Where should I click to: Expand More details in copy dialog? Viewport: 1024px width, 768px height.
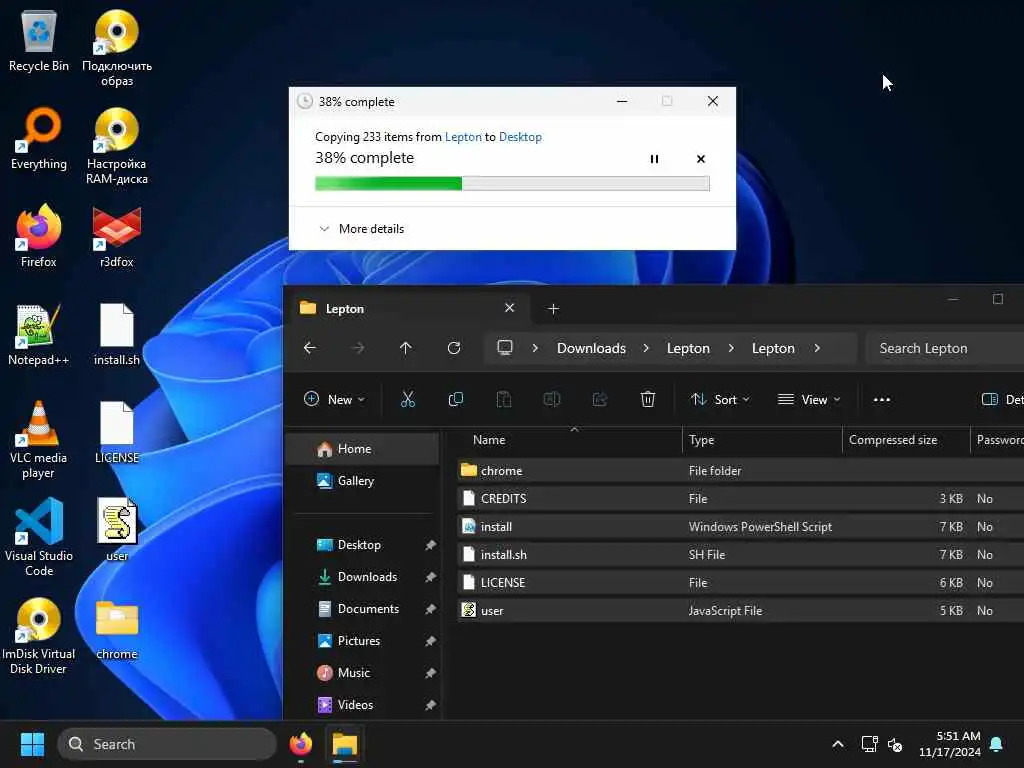click(361, 229)
